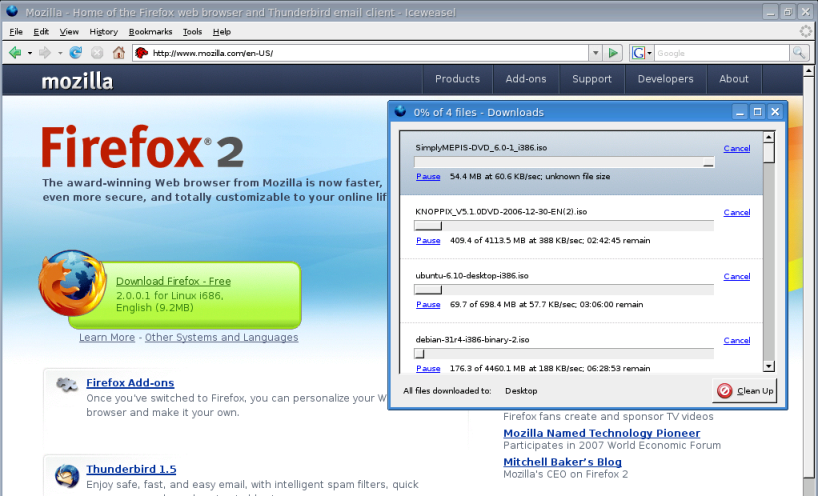Open the Products tab on the mozilla site
The image size is (818, 496).
coord(457,79)
